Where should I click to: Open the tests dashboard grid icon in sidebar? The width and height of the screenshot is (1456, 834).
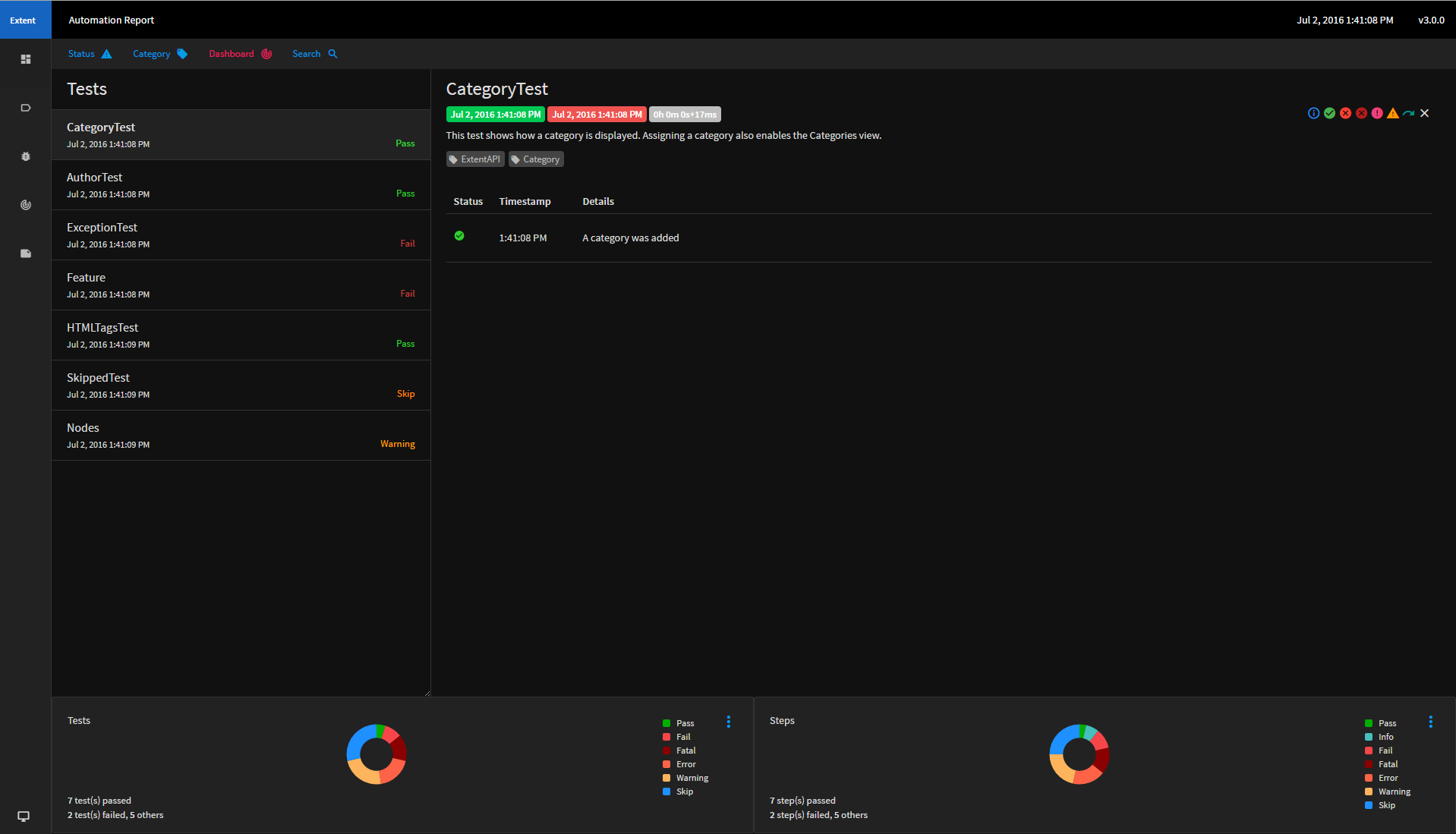click(x=26, y=59)
